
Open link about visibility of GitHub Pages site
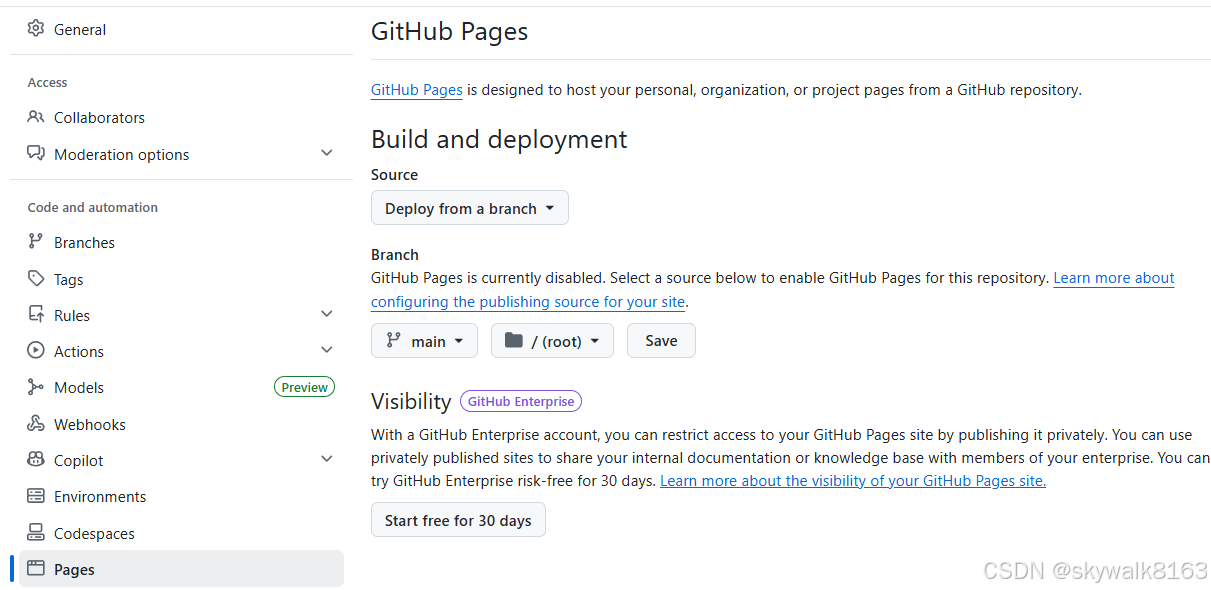(853, 481)
